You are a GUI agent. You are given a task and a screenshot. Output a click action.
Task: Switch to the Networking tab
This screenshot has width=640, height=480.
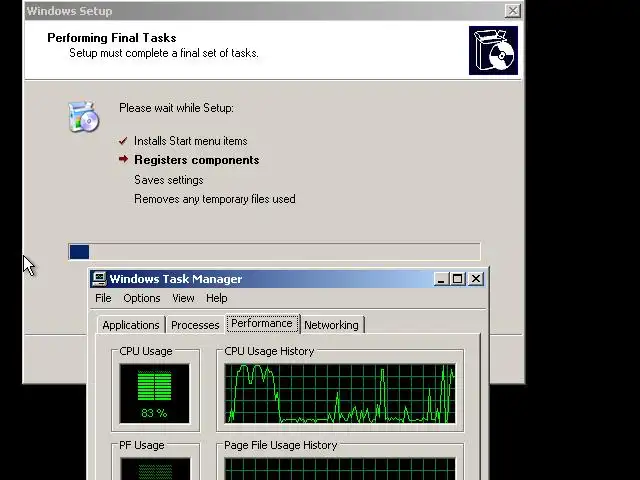coord(331,325)
